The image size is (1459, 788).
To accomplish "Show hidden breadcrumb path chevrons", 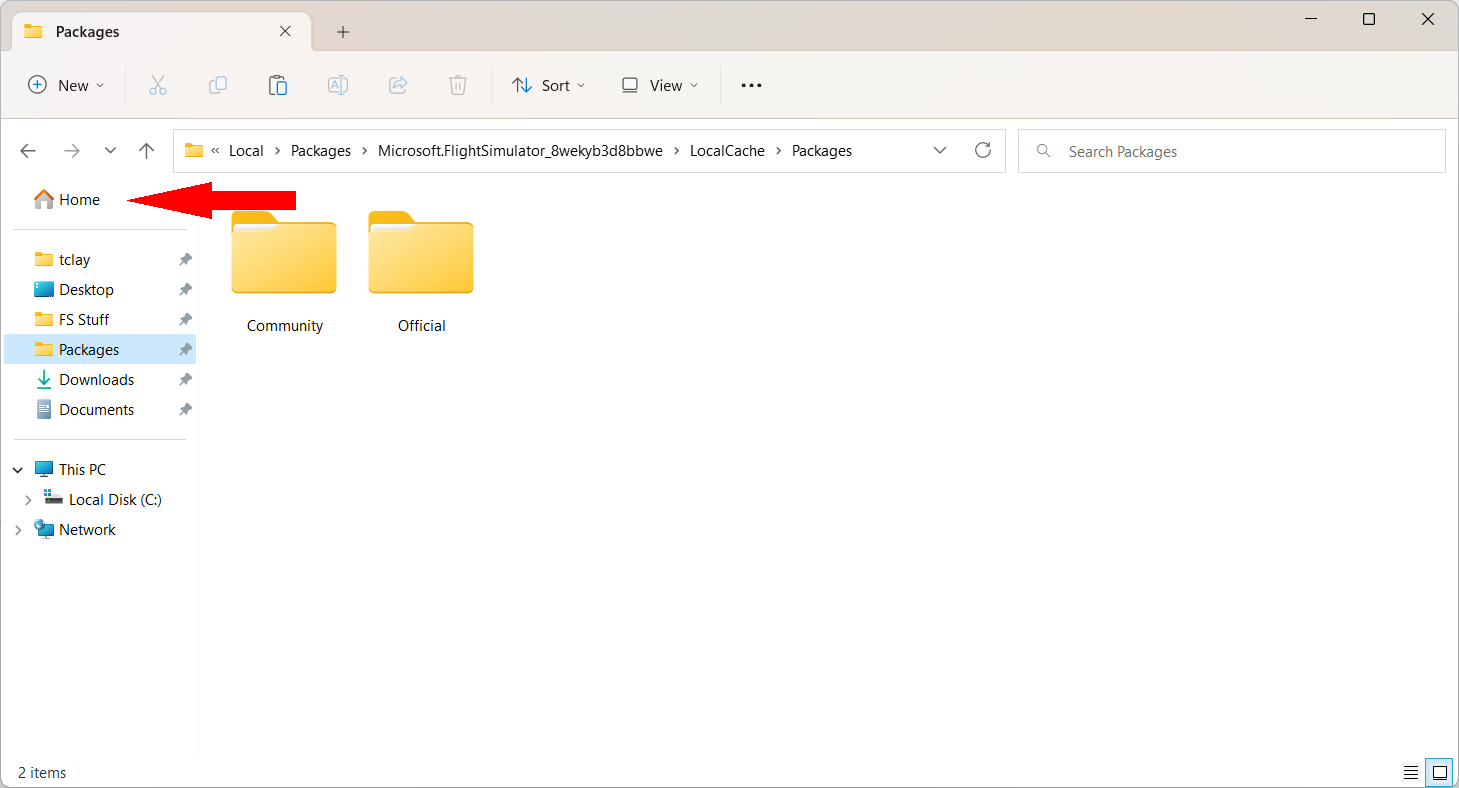I will click(215, 151).
